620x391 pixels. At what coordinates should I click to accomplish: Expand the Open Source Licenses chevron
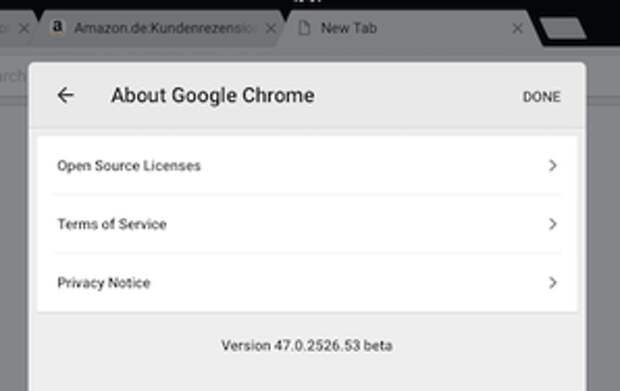[552, 165]
